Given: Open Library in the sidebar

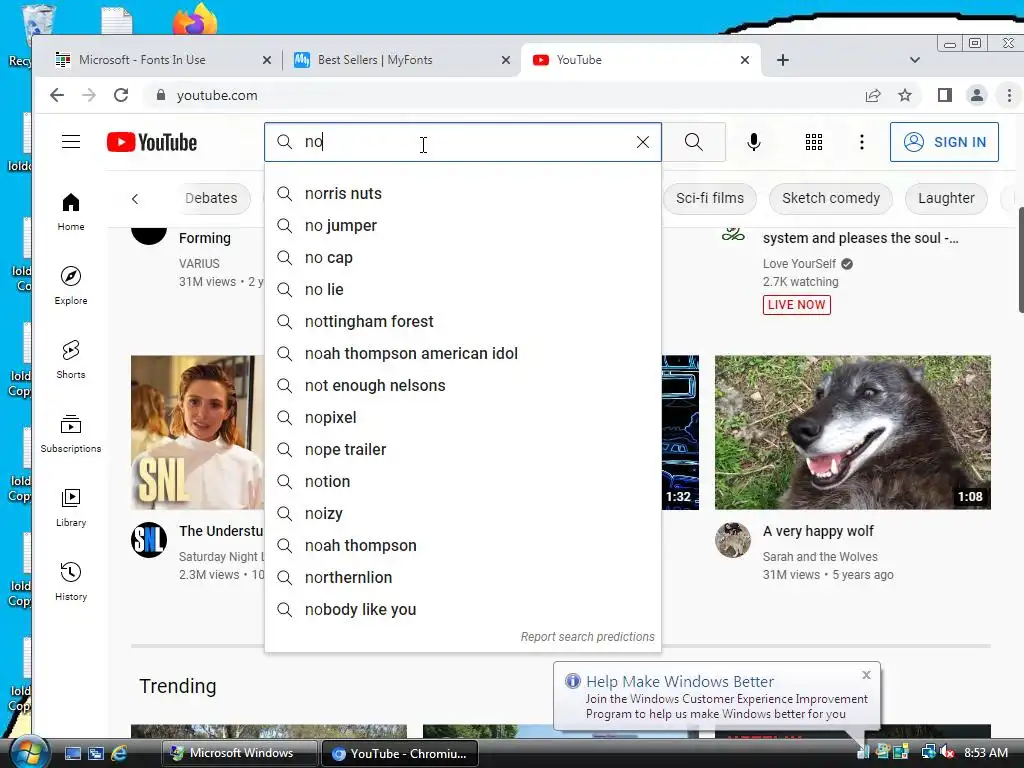Looking at the screenshot, I should click(x=71, y=508).
